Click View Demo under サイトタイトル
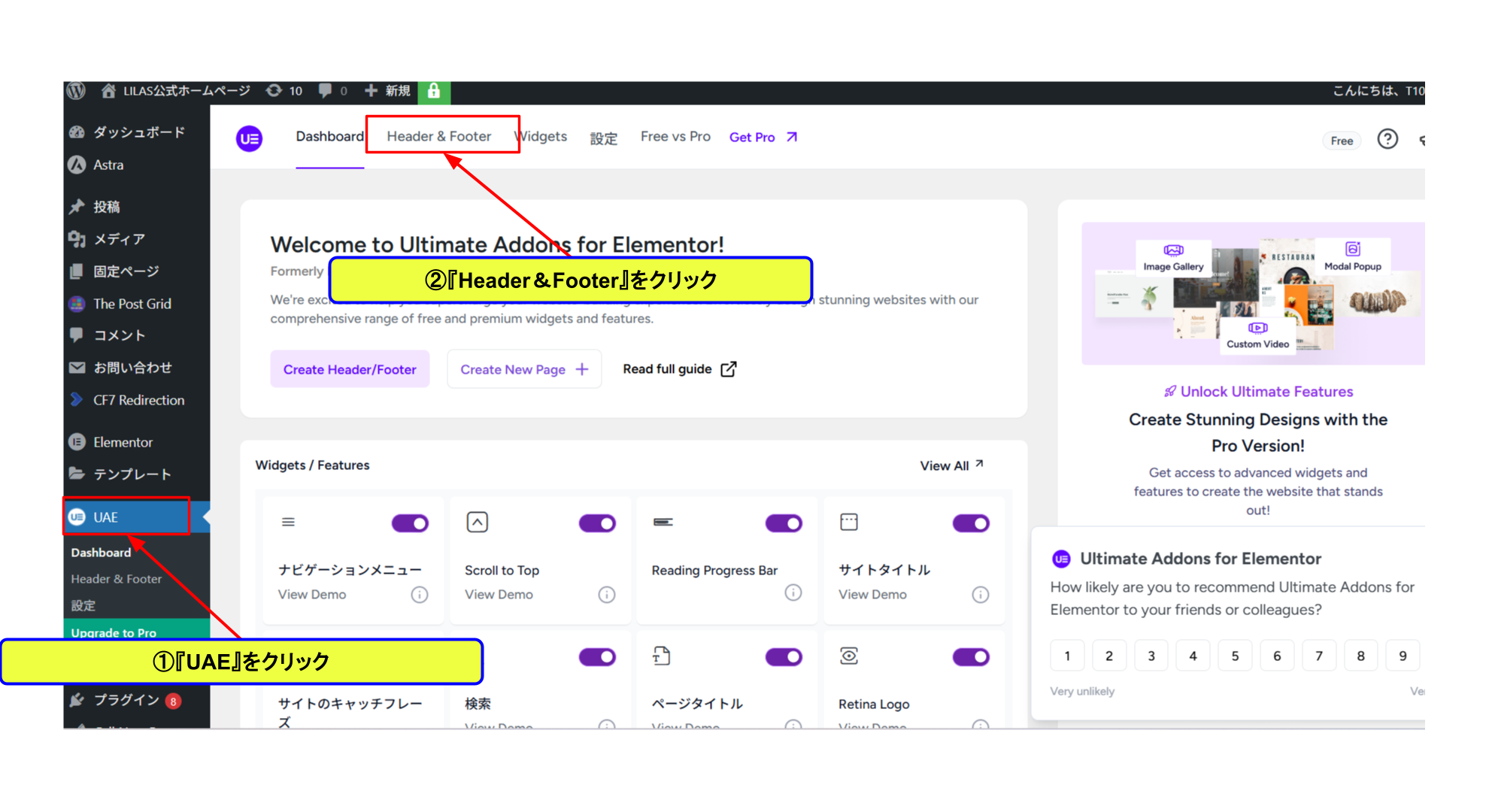This screenshot has width=1489, height=812. click(x=872, y=595)
